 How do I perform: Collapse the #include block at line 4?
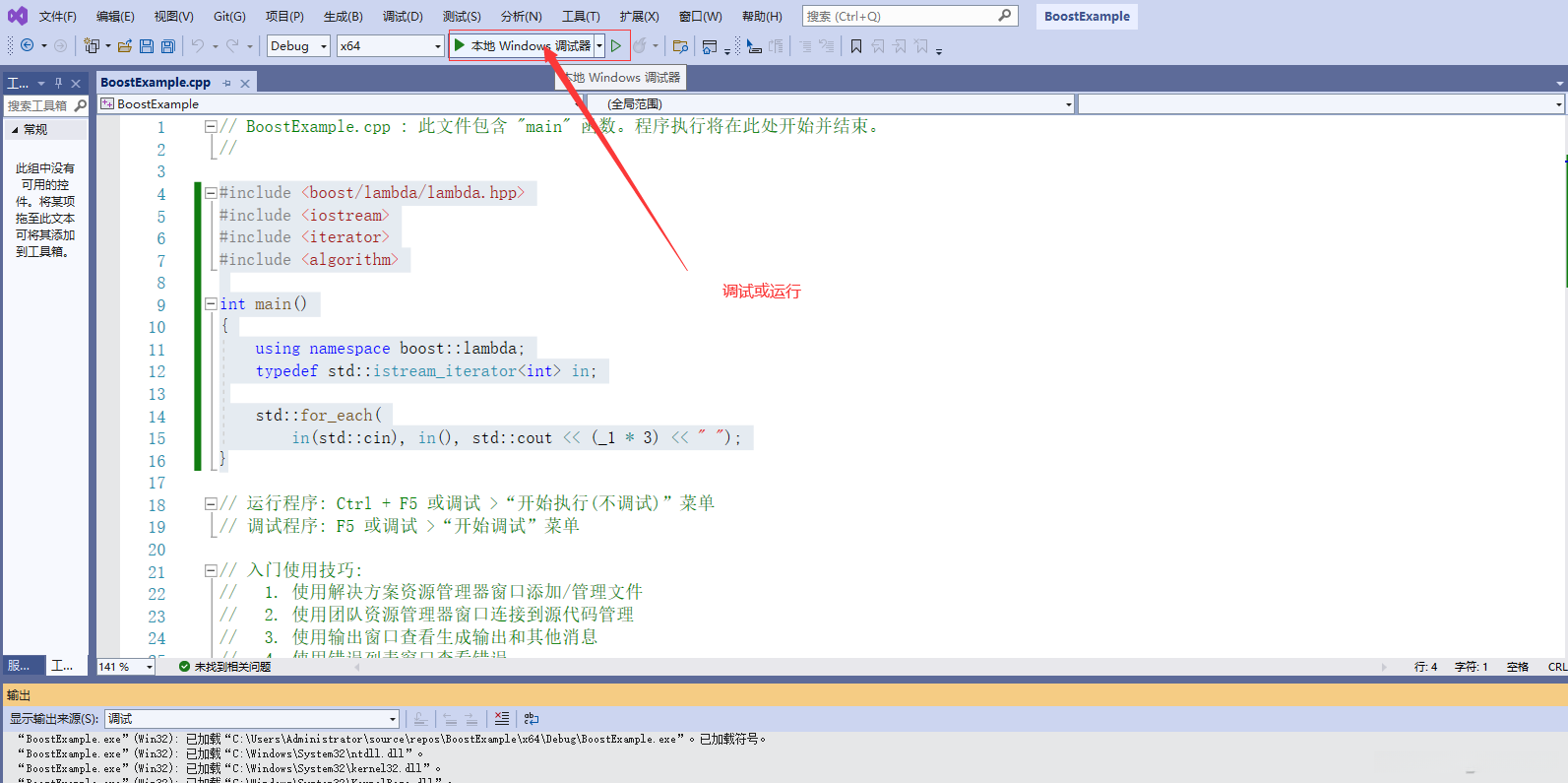(211, 193)
